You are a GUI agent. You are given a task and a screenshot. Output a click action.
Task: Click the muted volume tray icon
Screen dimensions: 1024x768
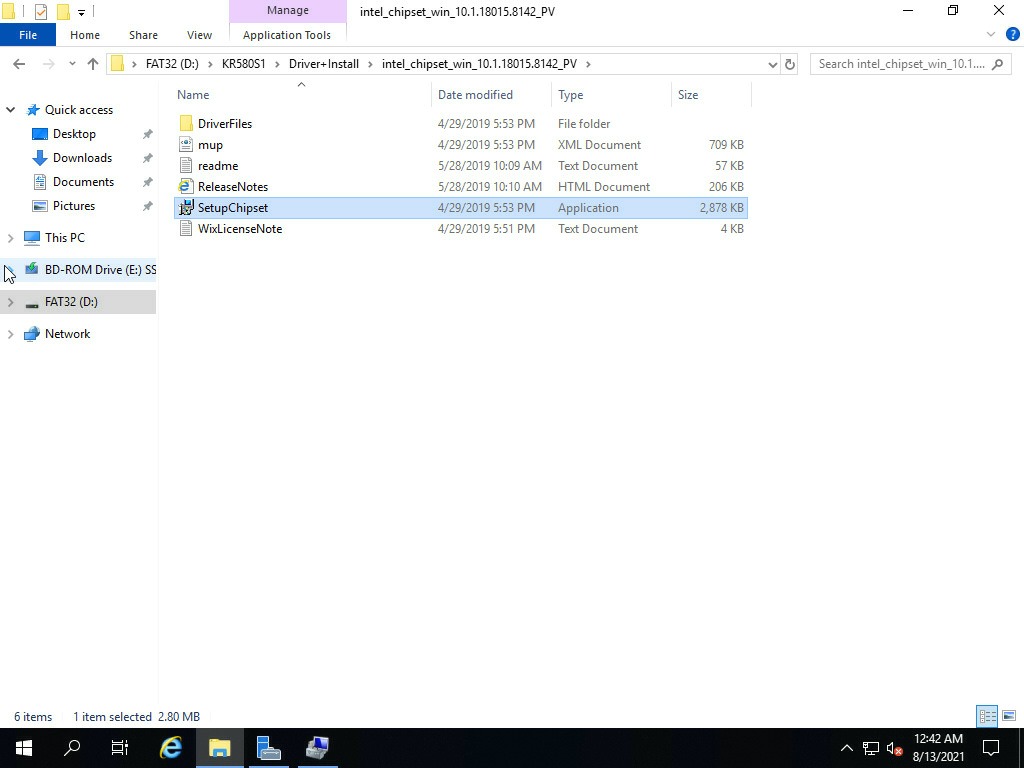click(x=894, y=748)
